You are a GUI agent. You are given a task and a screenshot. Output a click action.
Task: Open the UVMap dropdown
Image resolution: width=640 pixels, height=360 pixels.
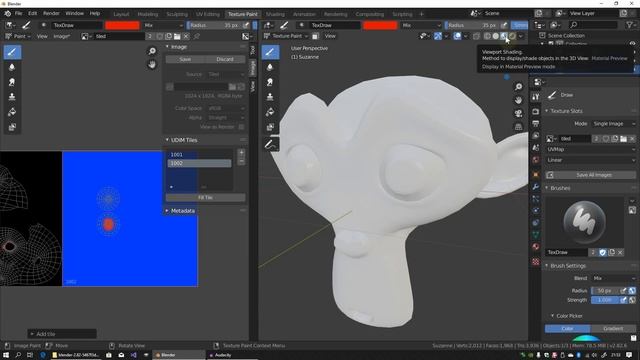point(591,149)
